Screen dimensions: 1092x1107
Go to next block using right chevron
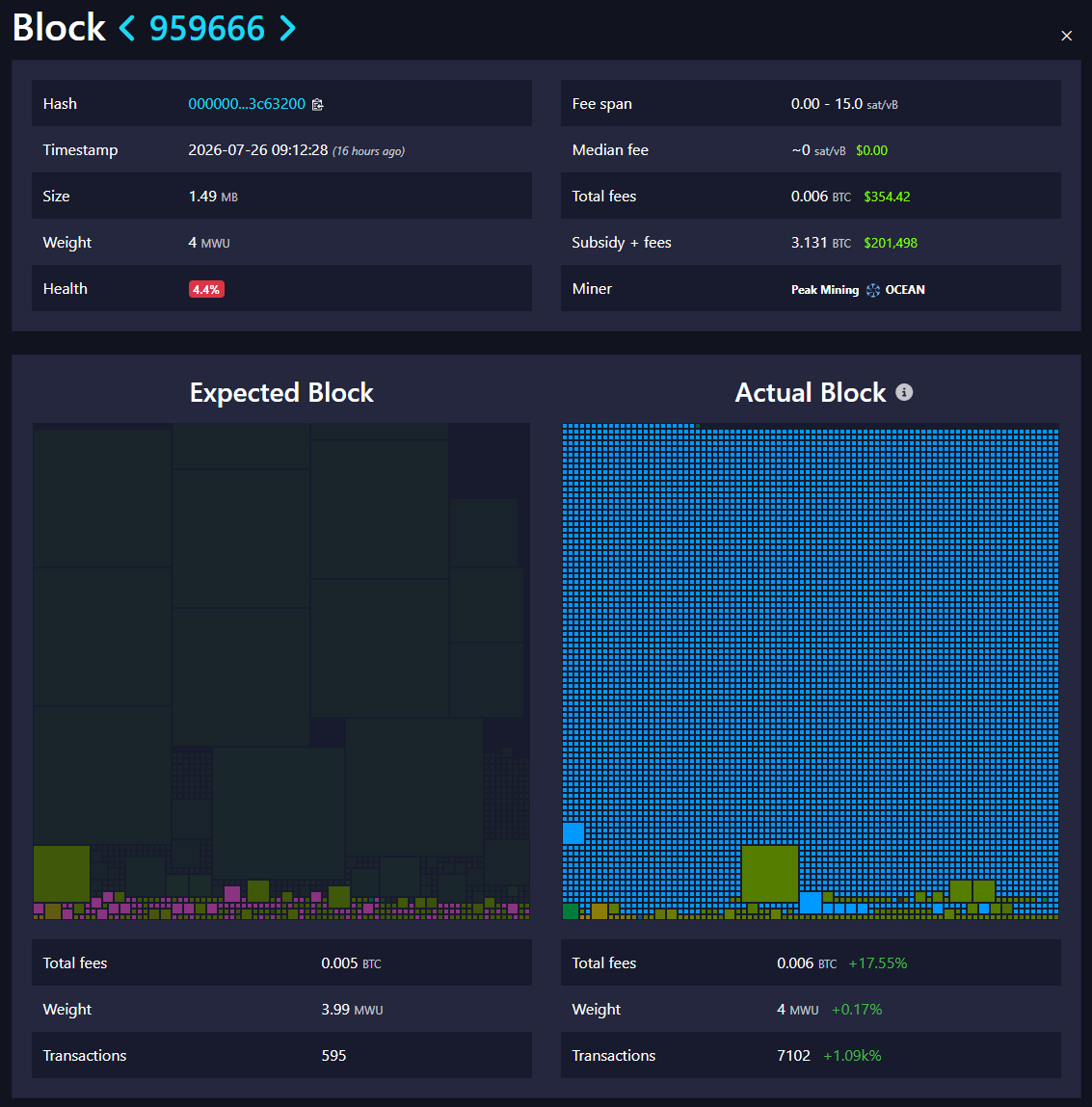pos(287,28)
